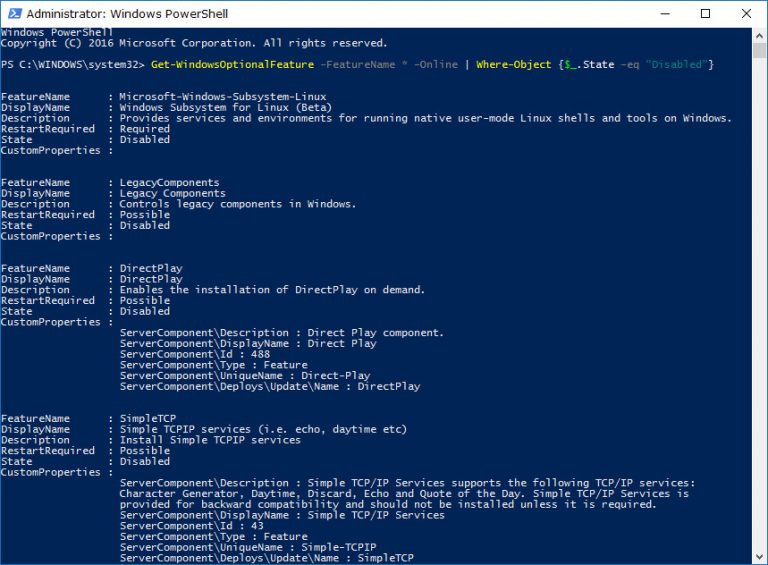Click 'Character Generator, Daytime, Discard' line
This screenshot has width=768, height=565.
pyautogui.click(x=404, y=494)
